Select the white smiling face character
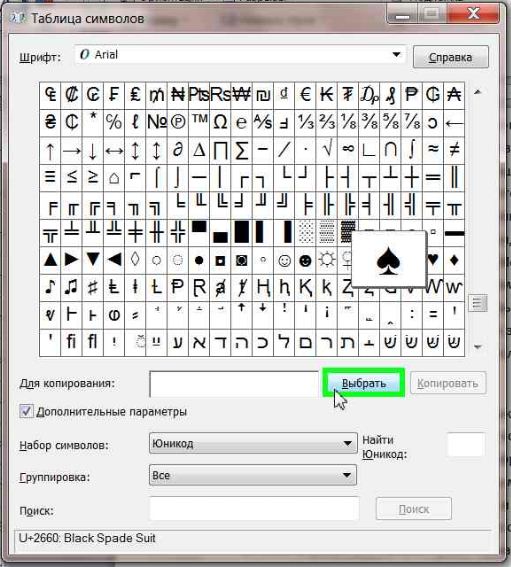Image resolution: width=511 pixels, height=567 pixels. tap(284, 260)
